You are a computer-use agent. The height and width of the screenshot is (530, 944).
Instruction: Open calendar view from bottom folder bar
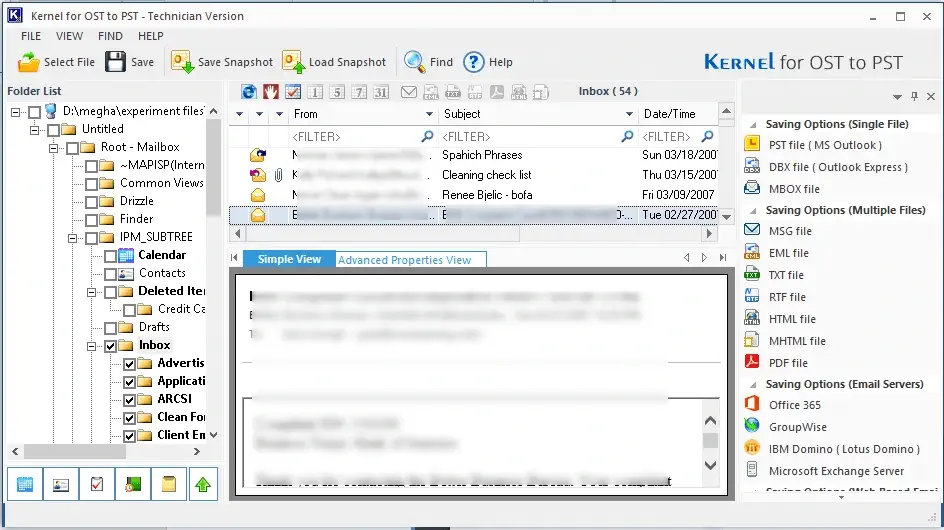pyautogui.click(x=25, y=484)
